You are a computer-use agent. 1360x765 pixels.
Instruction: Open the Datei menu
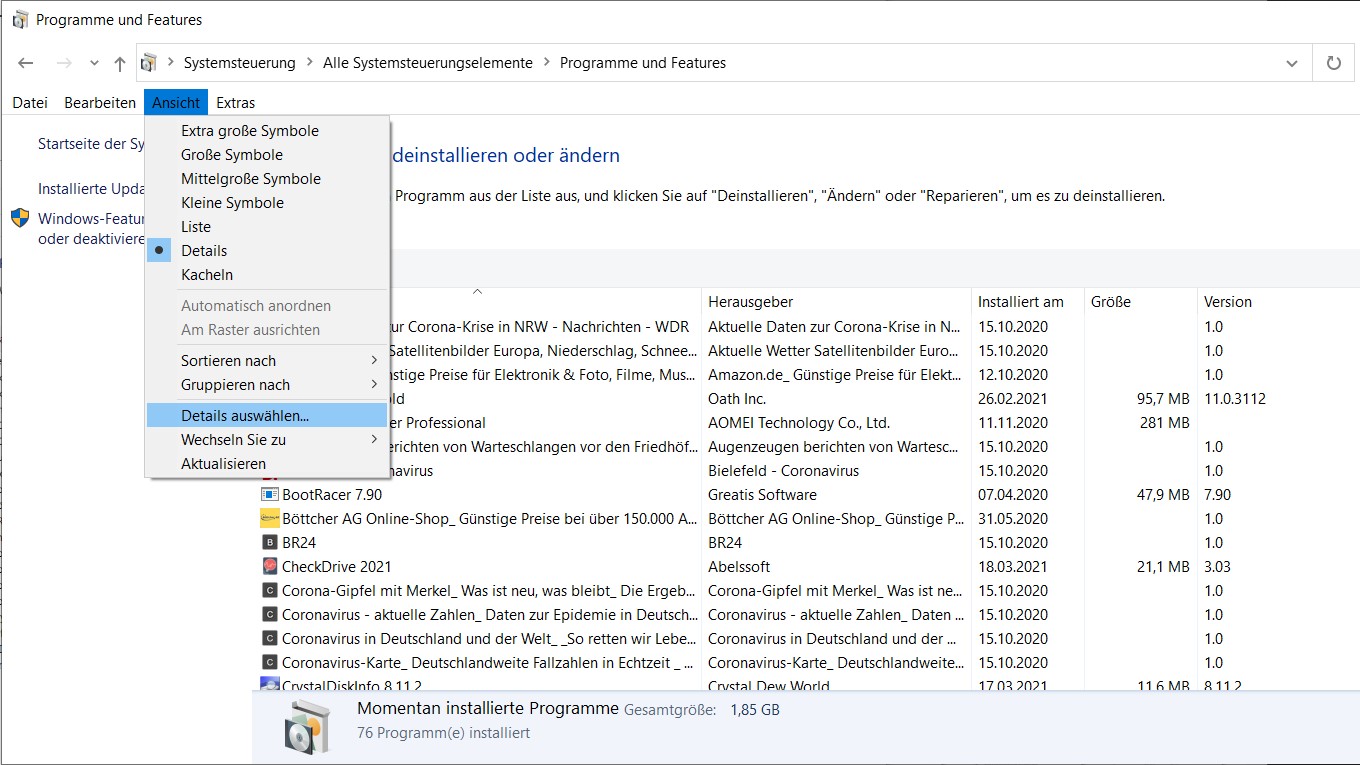tap(30, 102)
